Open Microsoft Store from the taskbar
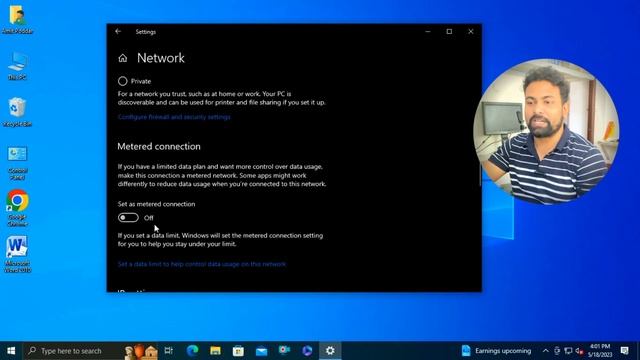Viewport: 640px width, 360px height. pyautogui.click(x=238, y=351)
